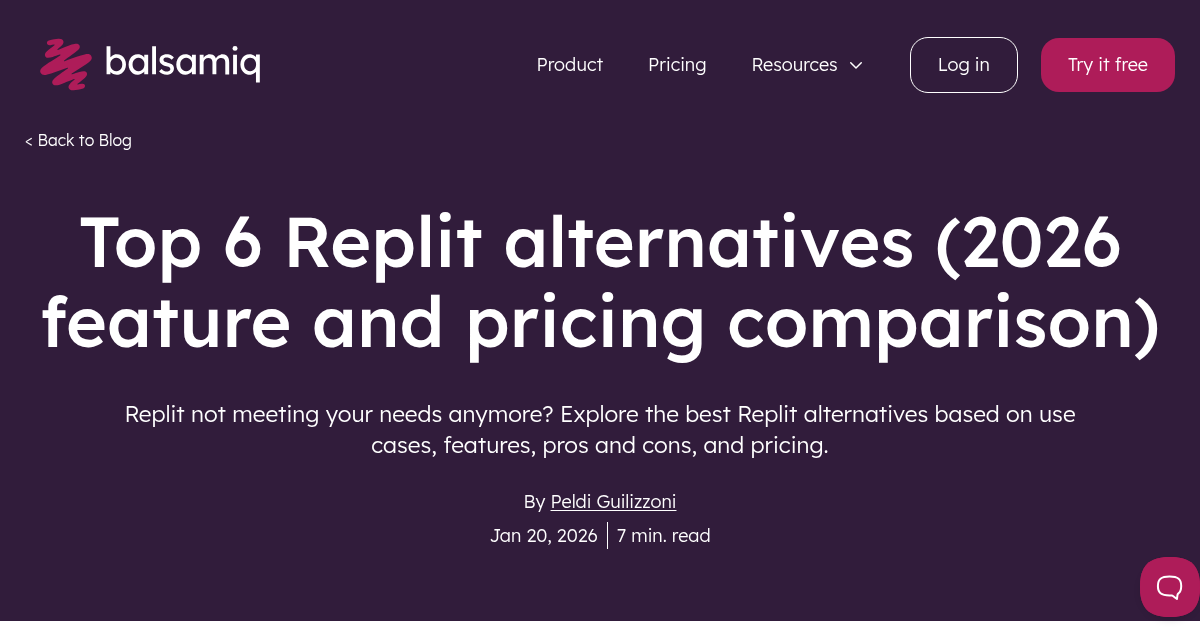The image size is (1200, 627).
Task: Open the Resources menu
Action: click(x=794, y=65)
